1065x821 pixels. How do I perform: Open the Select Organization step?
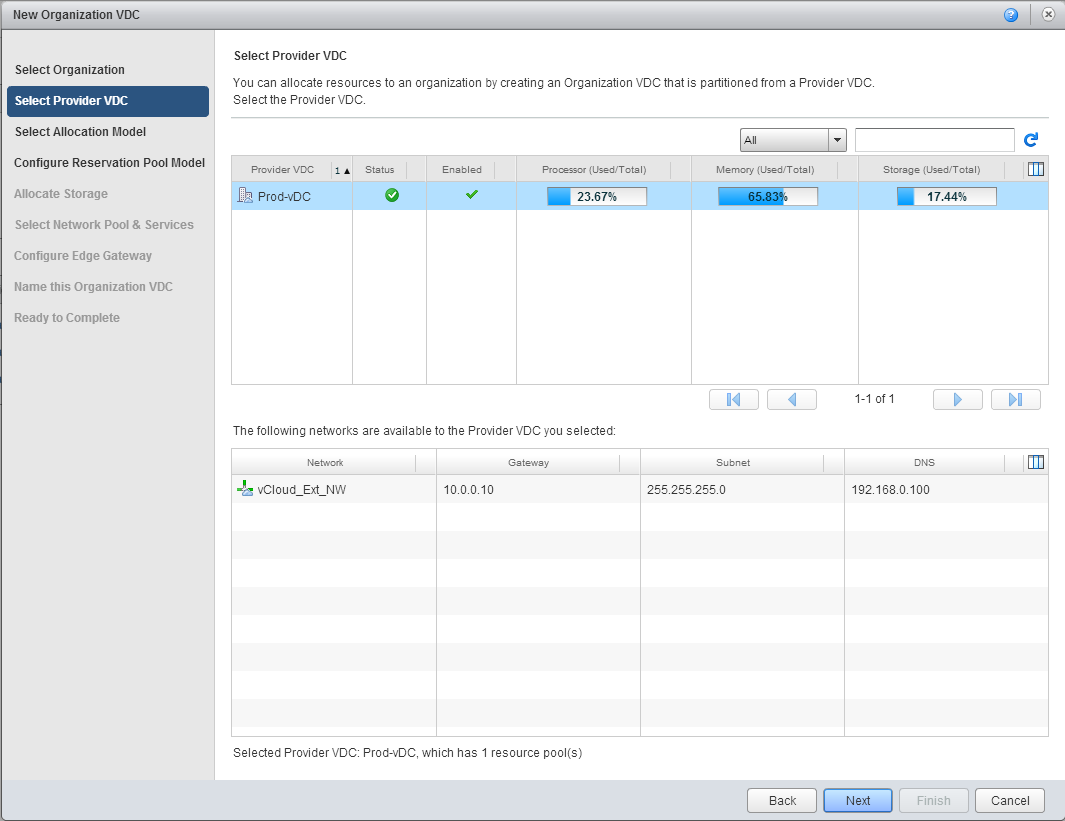click(70, 70)
